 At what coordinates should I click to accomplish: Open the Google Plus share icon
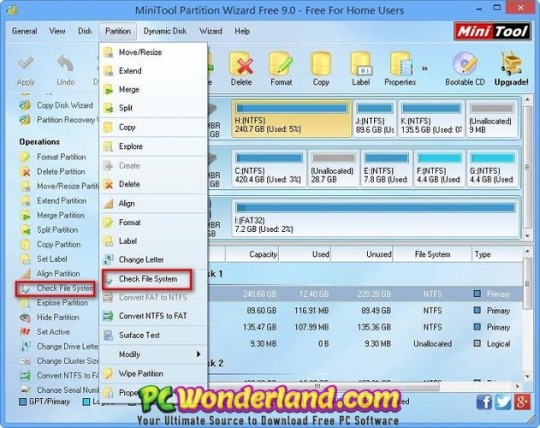pos(522,402)
